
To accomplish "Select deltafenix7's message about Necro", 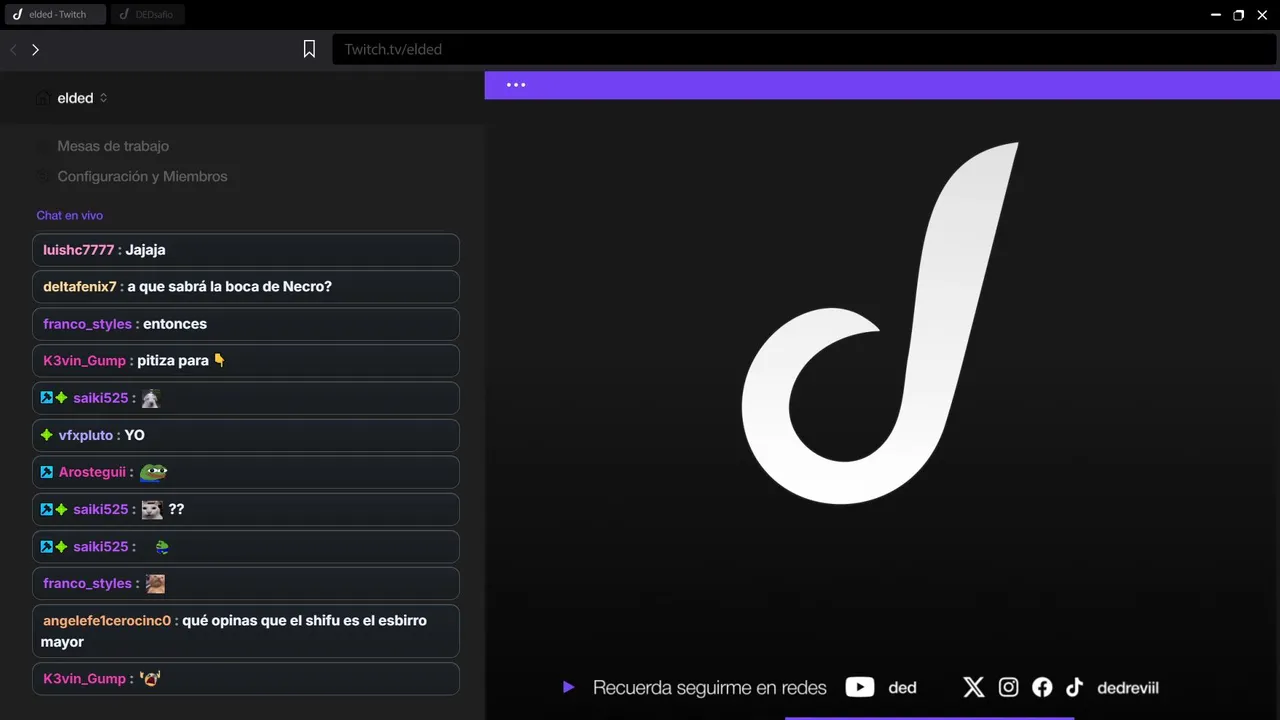I will click(x=246, y=287).
